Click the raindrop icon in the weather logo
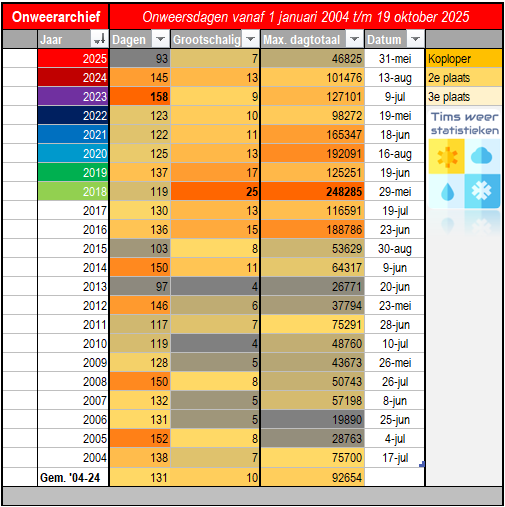This screenshot has width=505, height=507. point(447,191)
